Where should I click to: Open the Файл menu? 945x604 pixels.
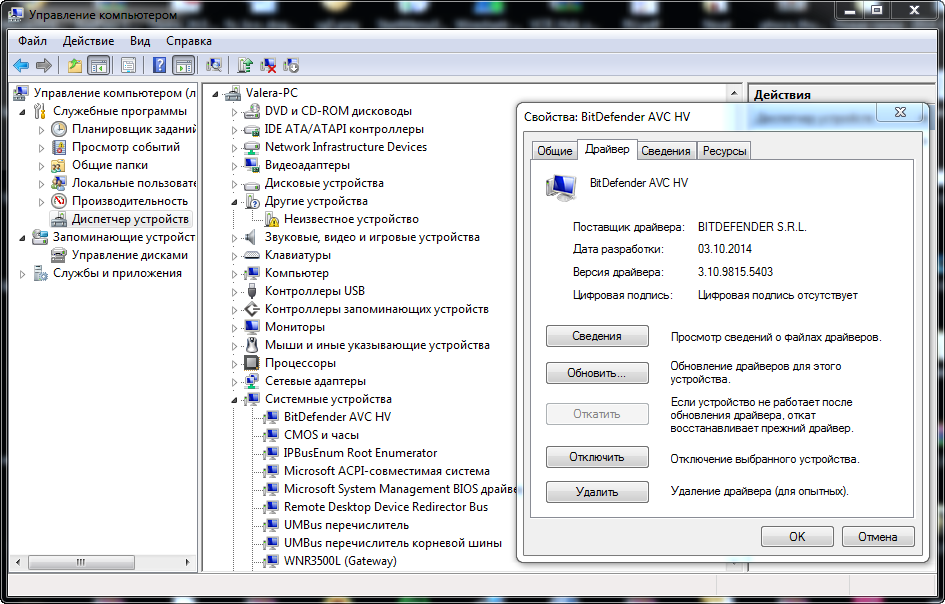(x=33, y=41)
